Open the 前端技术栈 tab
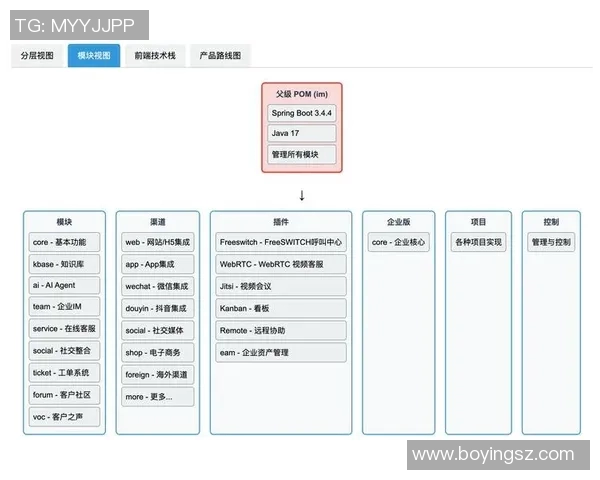600x480 pixels. pos(155,56)
